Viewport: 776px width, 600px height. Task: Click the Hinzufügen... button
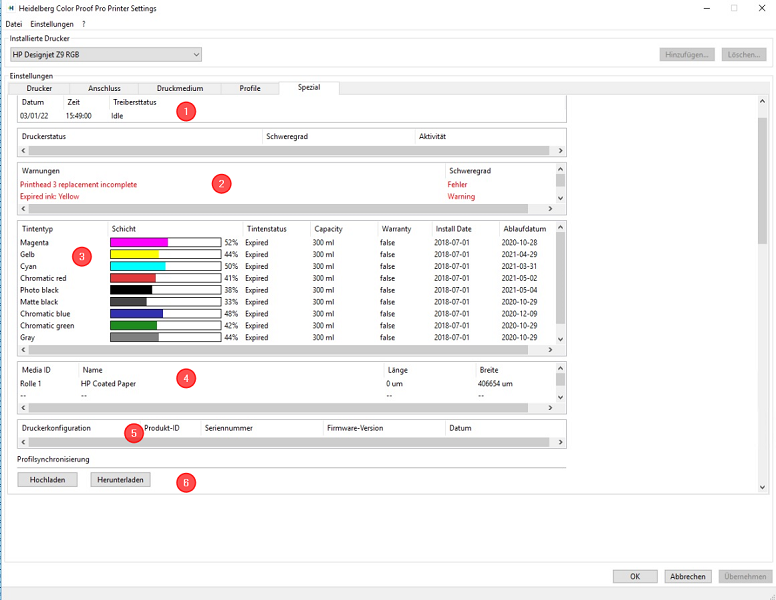coord(687,54)
